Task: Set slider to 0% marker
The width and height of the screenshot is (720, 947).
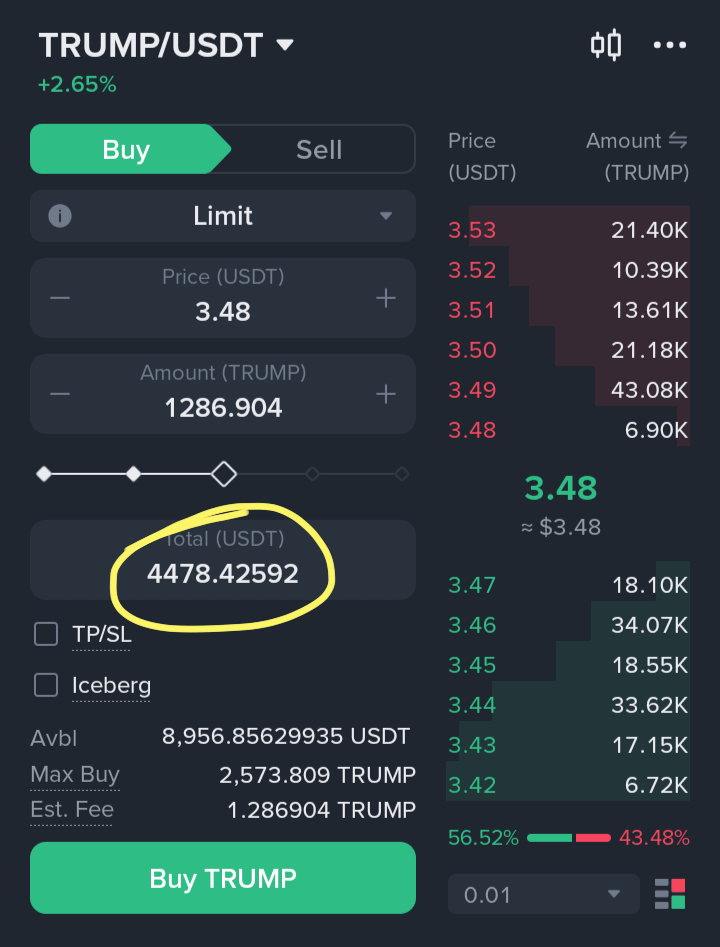Action: (43, 474)
